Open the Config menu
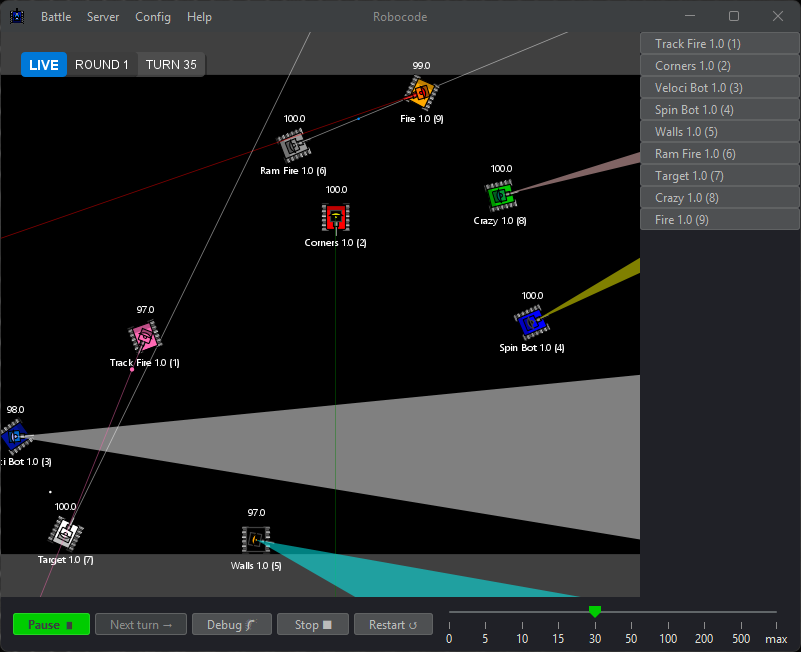The height and width of the screenshot is (652, 801). [x=153, y=17]
